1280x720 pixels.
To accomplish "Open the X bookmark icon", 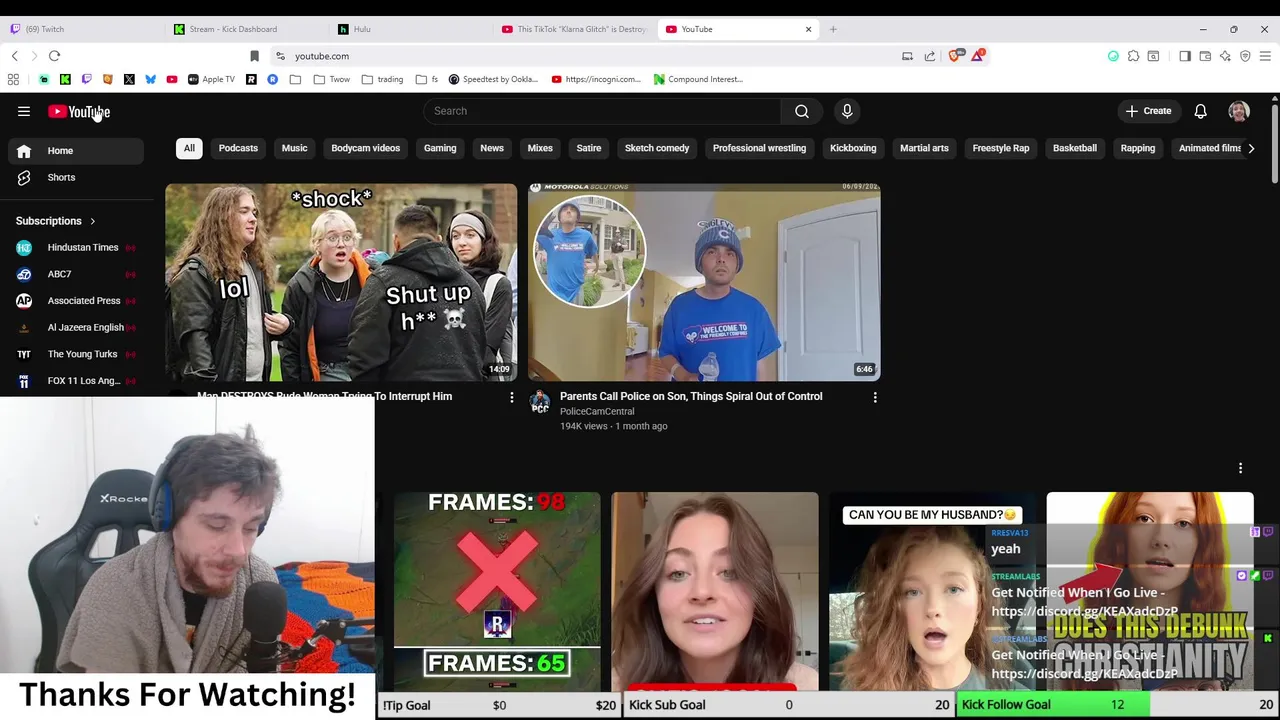I will [x=129, y=79].
